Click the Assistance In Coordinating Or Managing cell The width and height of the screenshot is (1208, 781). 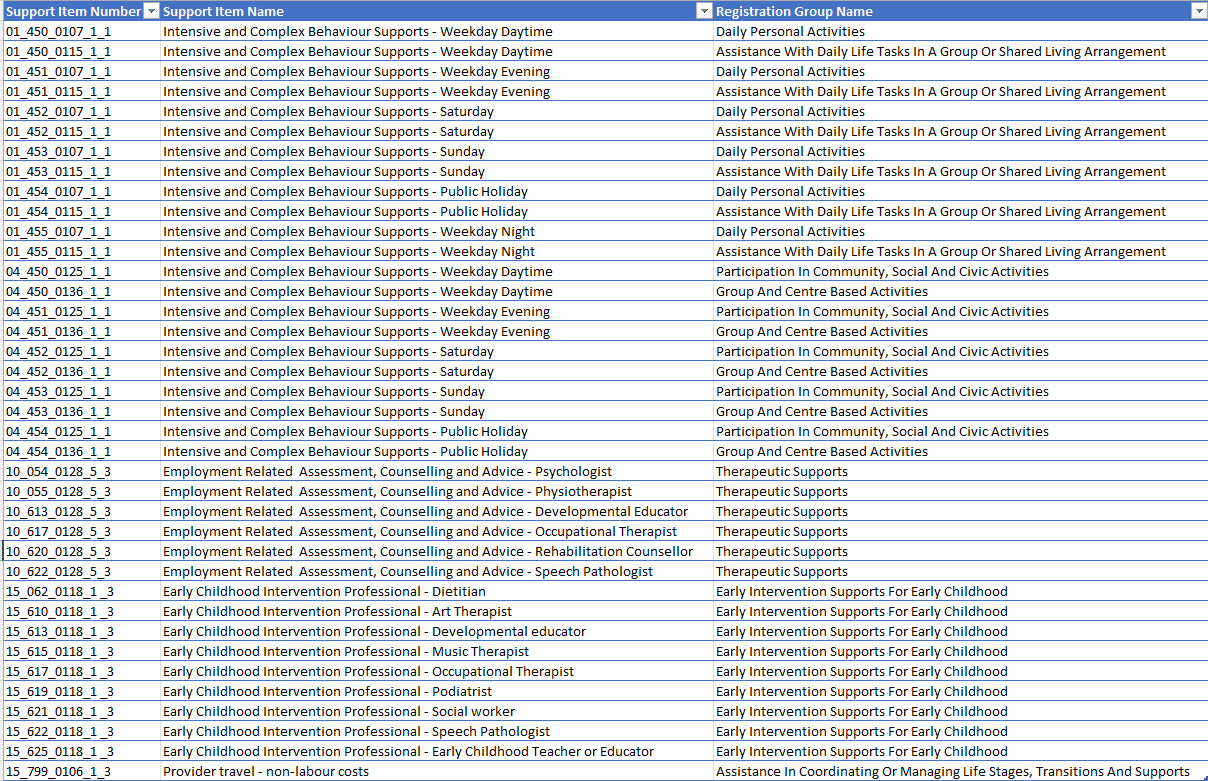coord(960,771)
